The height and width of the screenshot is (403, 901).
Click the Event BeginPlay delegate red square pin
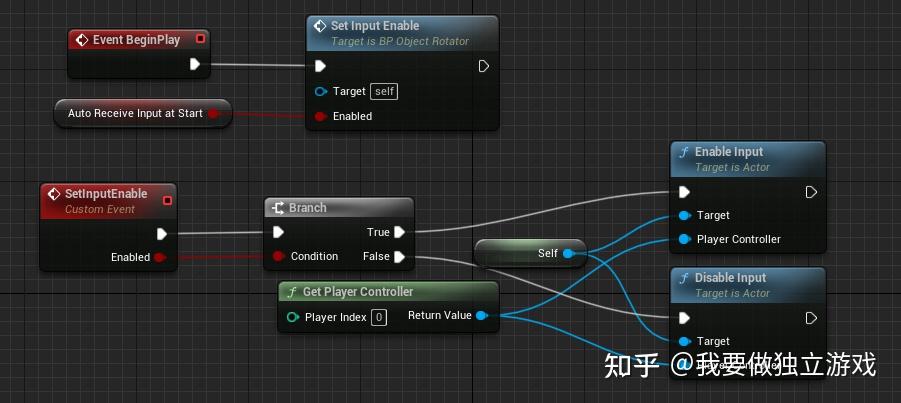point(200,39)
